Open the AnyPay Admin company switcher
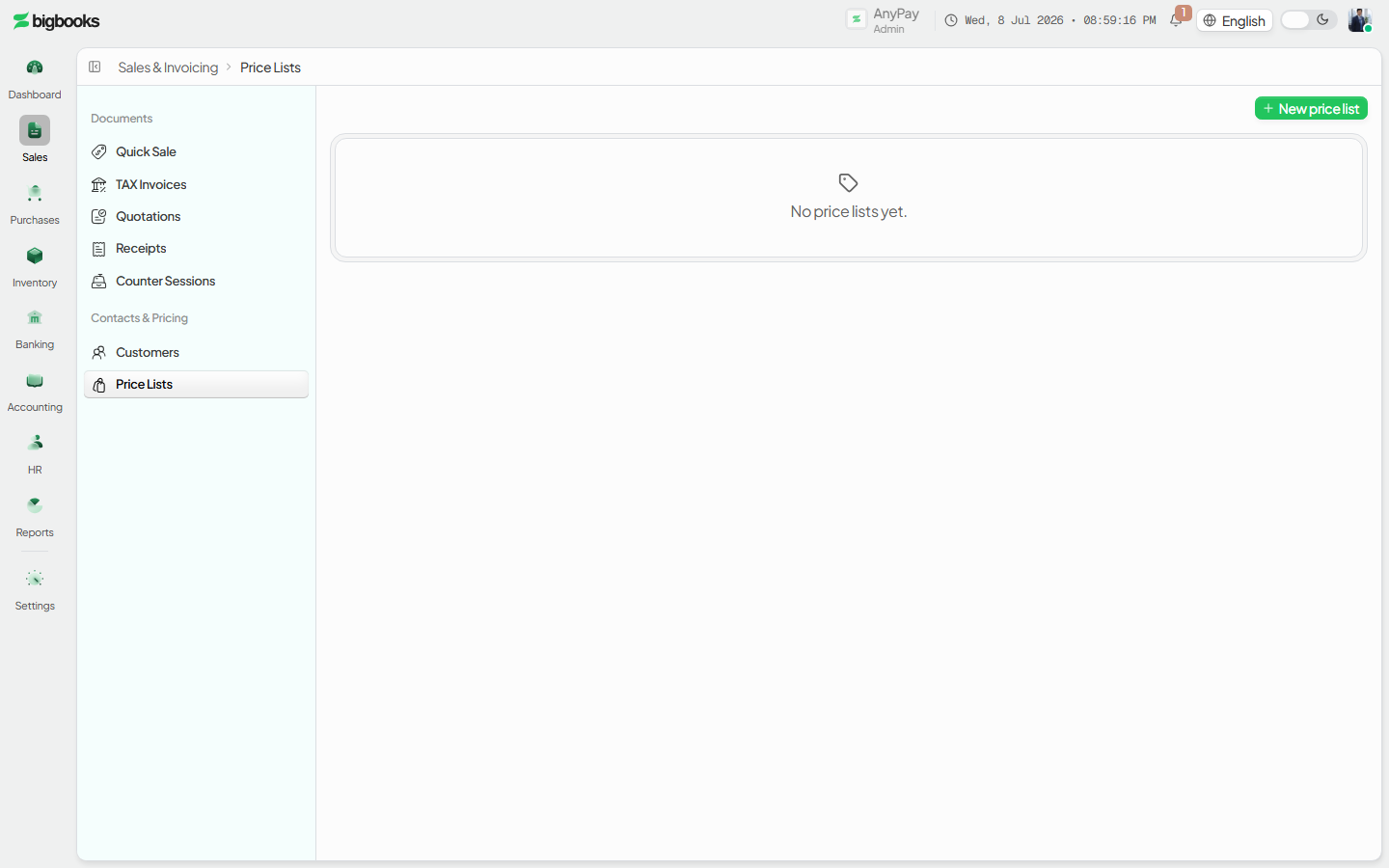This screenshot has height=868, width=1389. pos(884,20)
